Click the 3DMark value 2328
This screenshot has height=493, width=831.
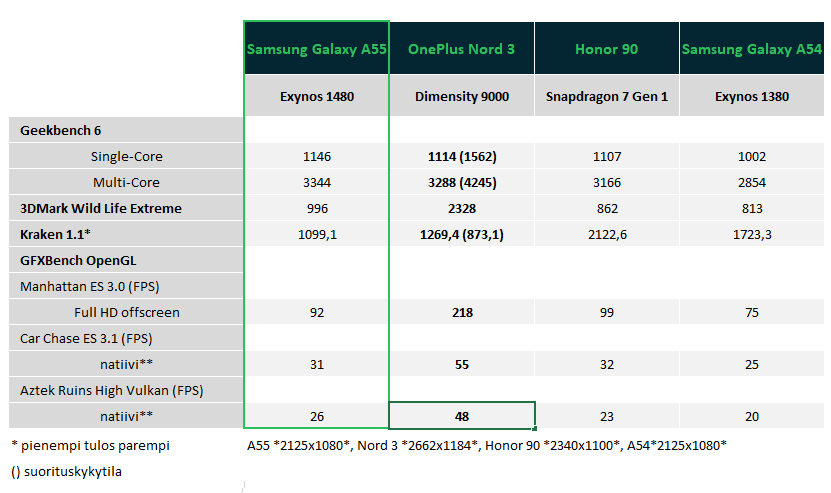[462, 208]
